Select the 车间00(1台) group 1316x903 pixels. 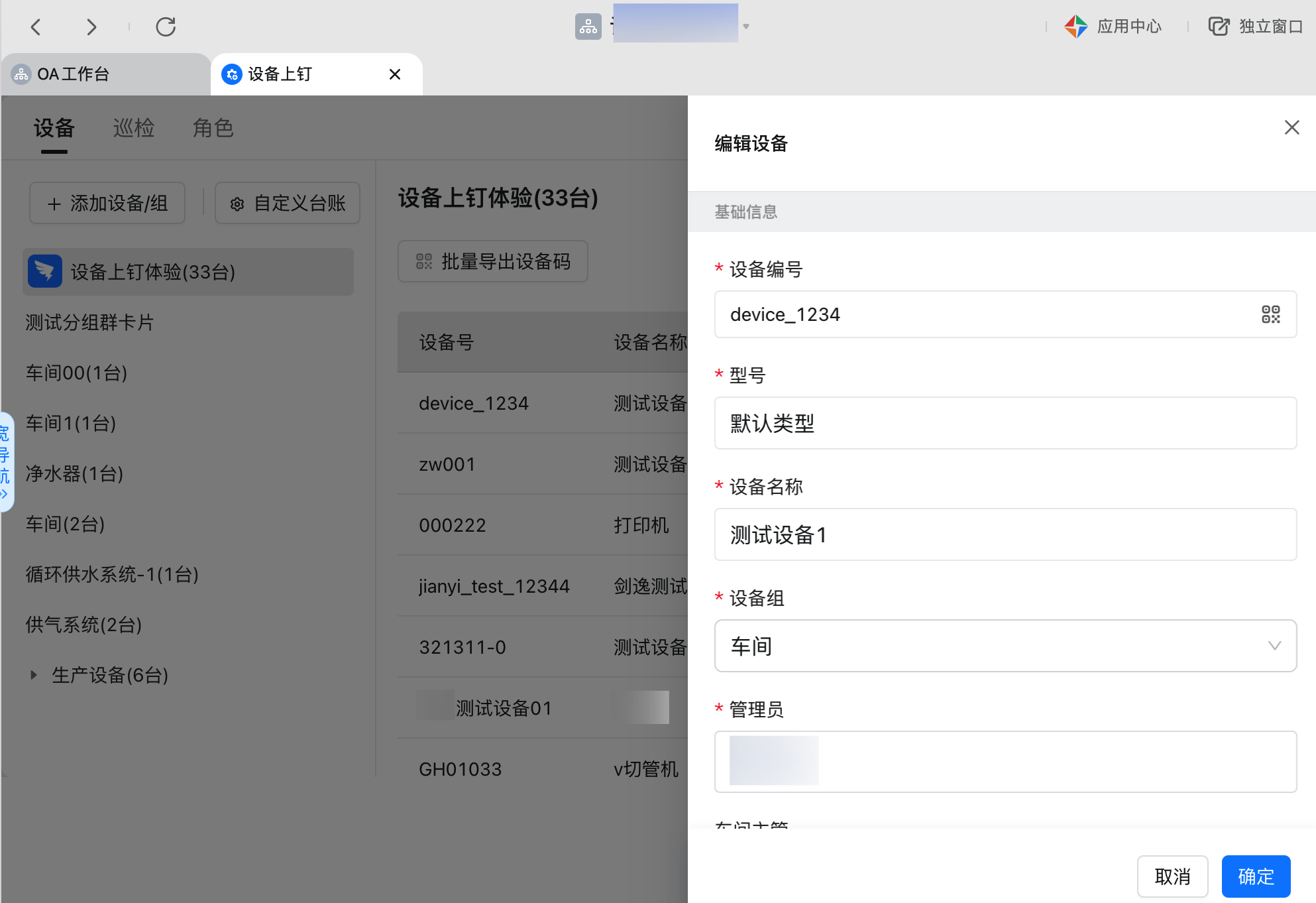(x=76, y=373)
